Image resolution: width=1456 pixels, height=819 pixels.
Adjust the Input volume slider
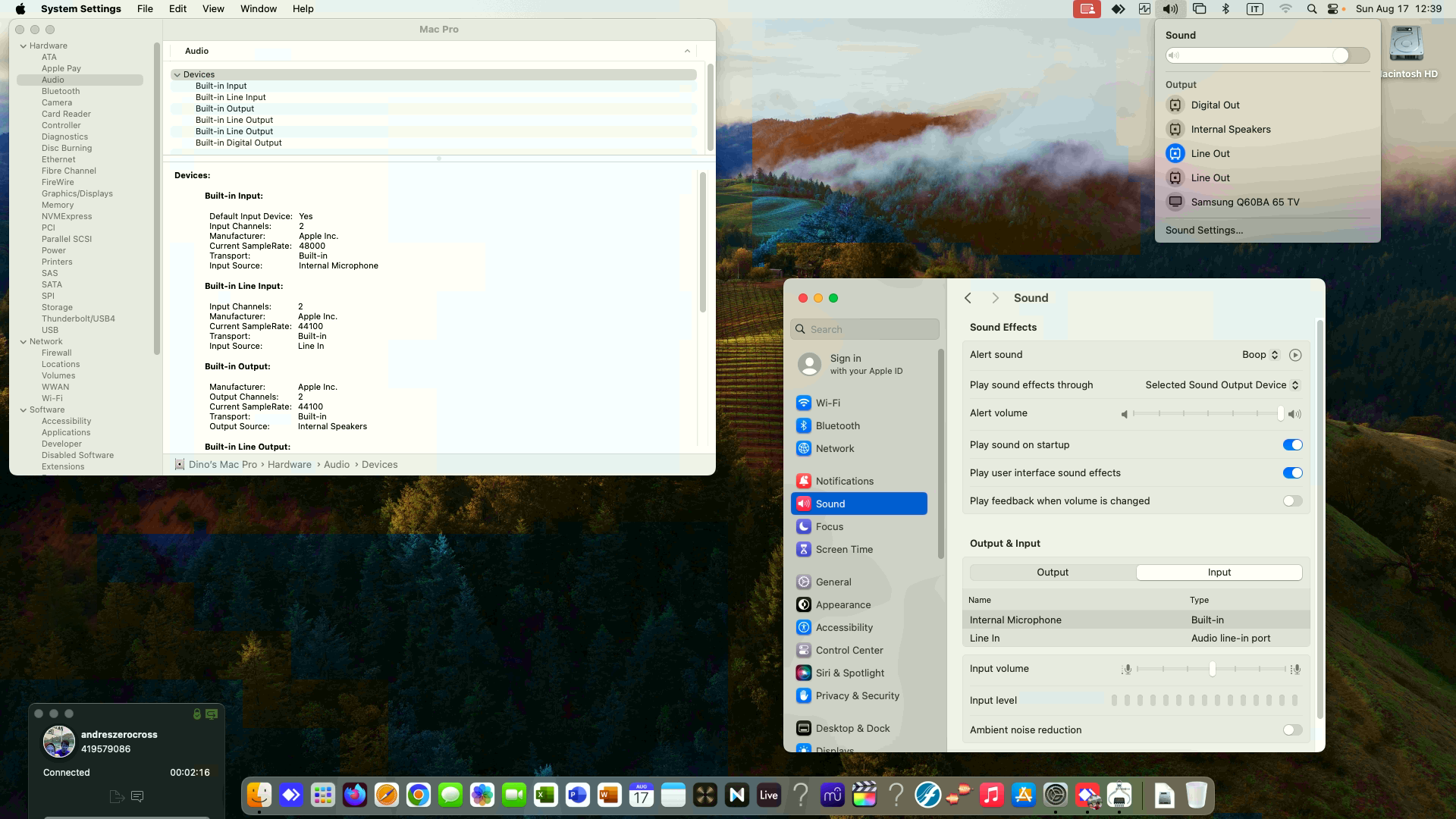(1212, 670)
